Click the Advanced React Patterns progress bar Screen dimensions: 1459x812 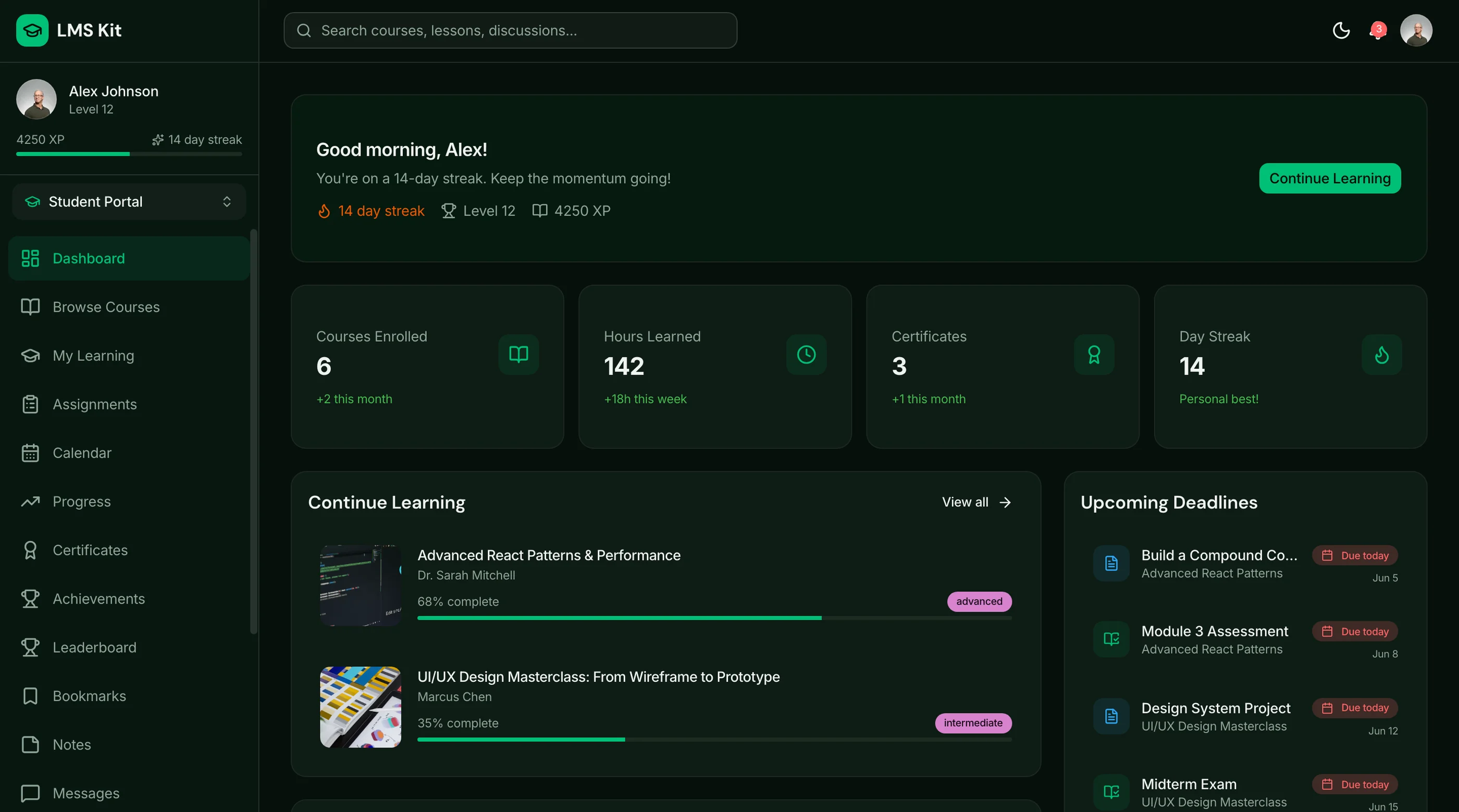(714, 618)
